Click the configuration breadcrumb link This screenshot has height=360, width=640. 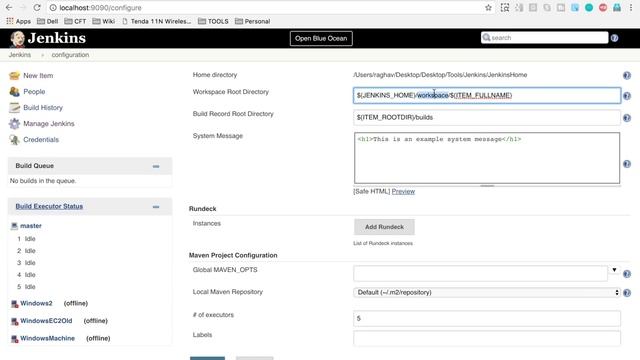(70, 55)
